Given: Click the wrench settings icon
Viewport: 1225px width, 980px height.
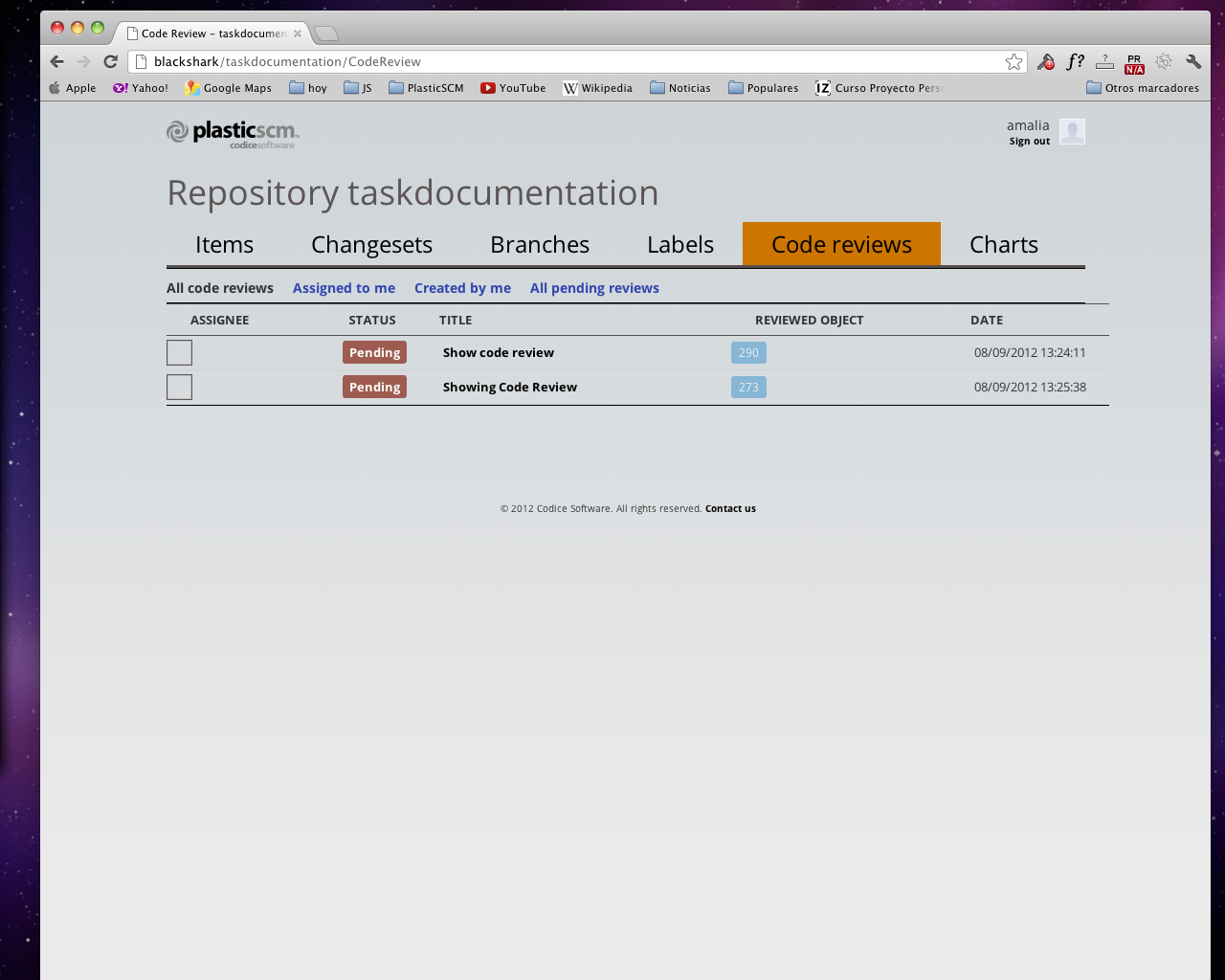Looking at the screenshot, I should coord(1192,60).
